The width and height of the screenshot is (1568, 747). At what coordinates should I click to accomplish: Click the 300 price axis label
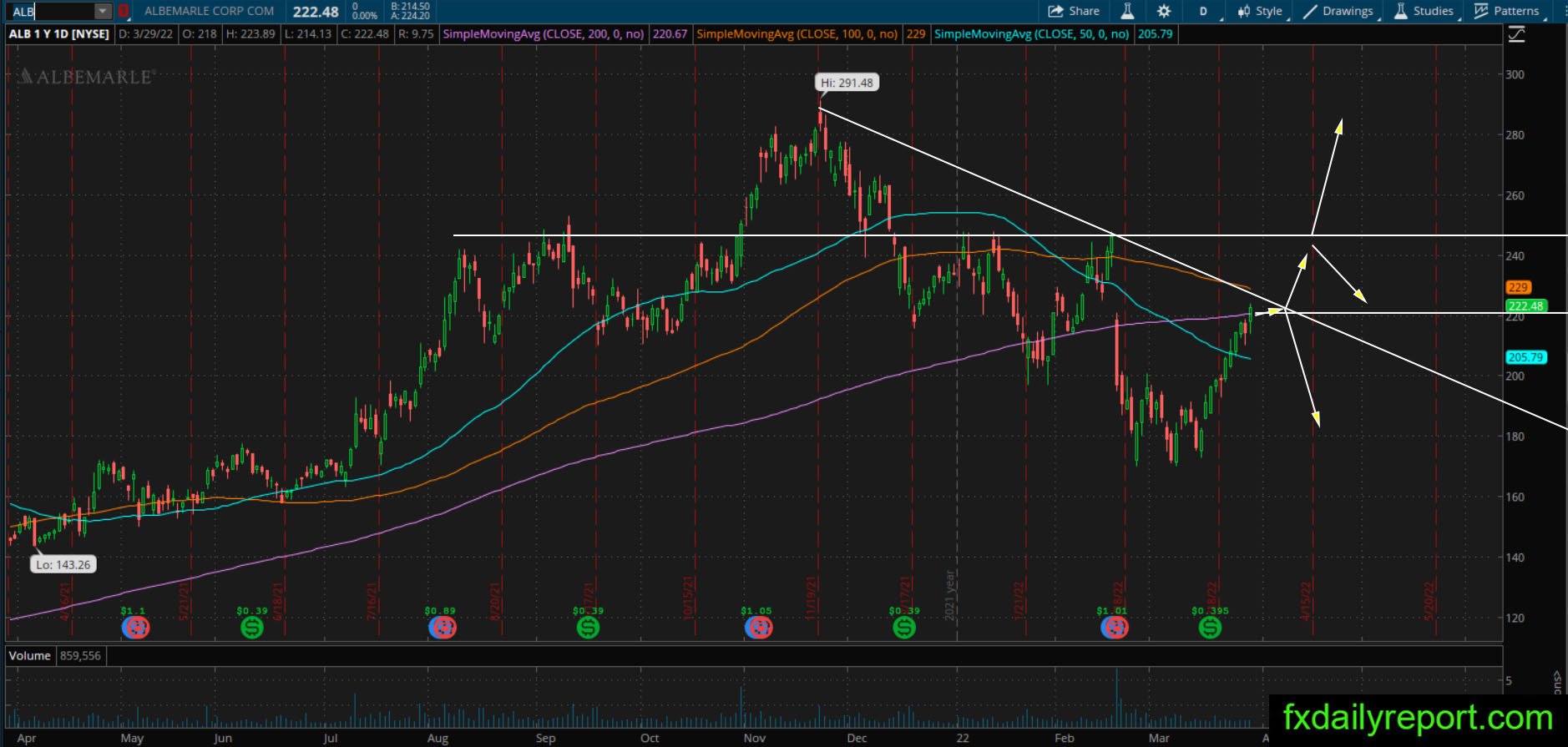[1515, 74]
